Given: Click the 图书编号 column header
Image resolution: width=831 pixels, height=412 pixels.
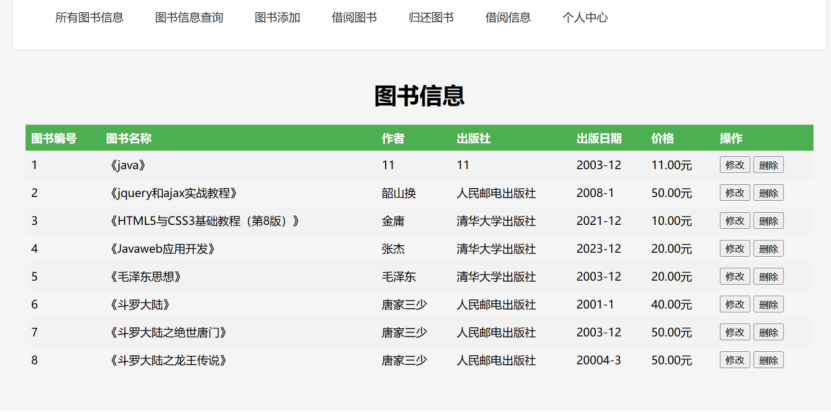Looking at the screenshot, I should (x=54, y=138).
